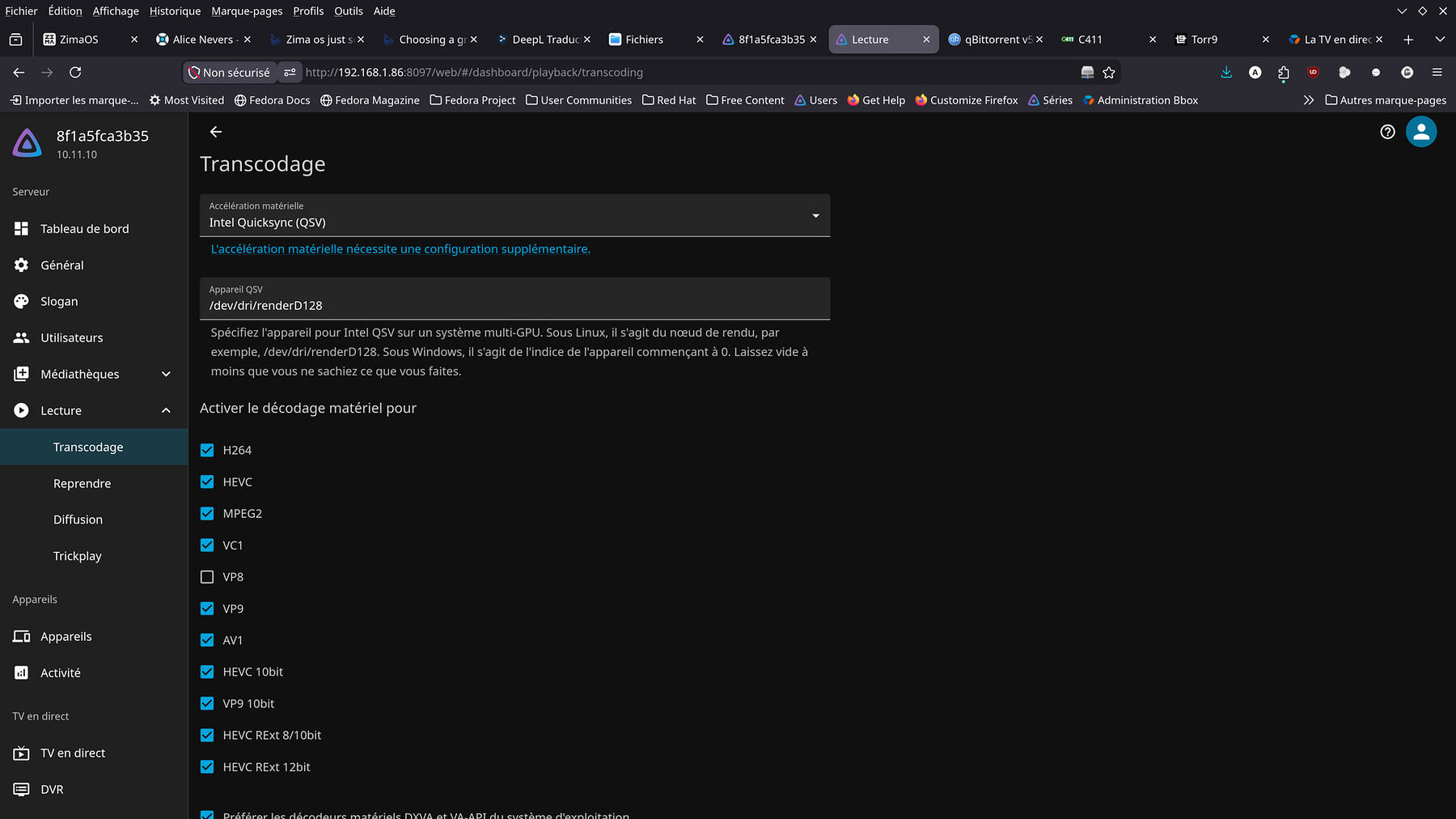Open the Firefox hamburger menu

[x=1437, y=73]
